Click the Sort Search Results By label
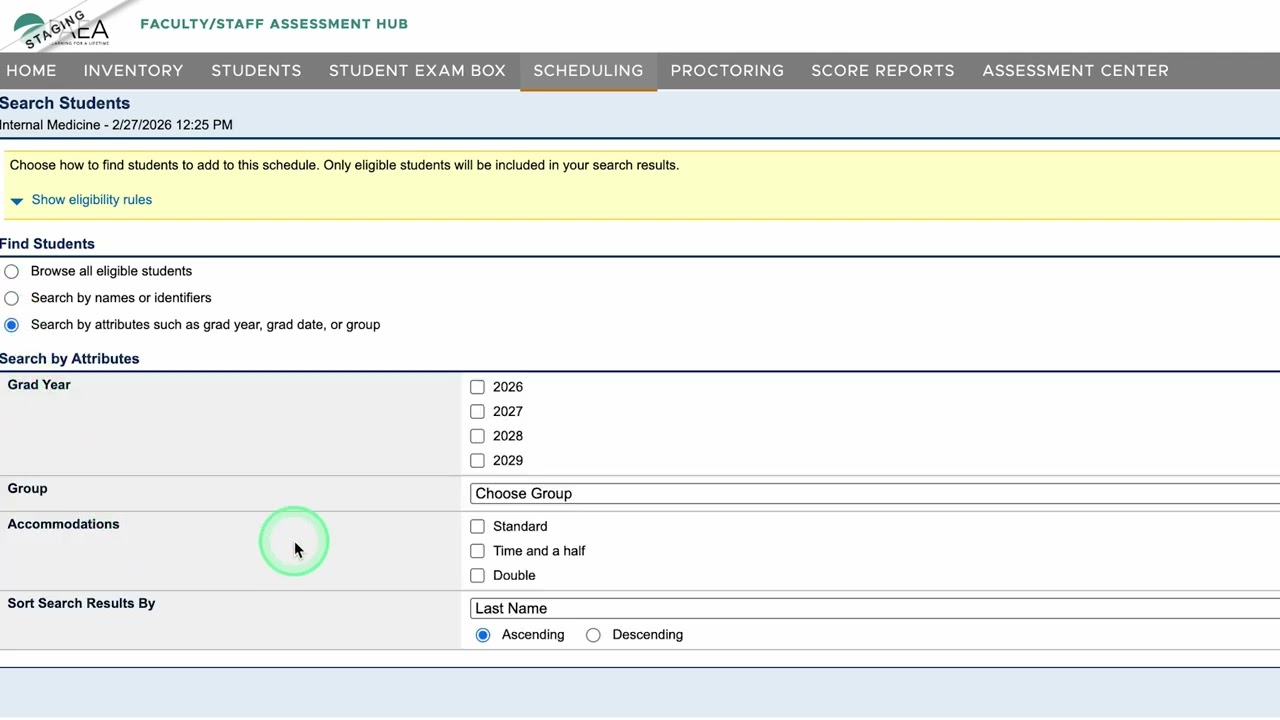 click(x=81, y=604)
